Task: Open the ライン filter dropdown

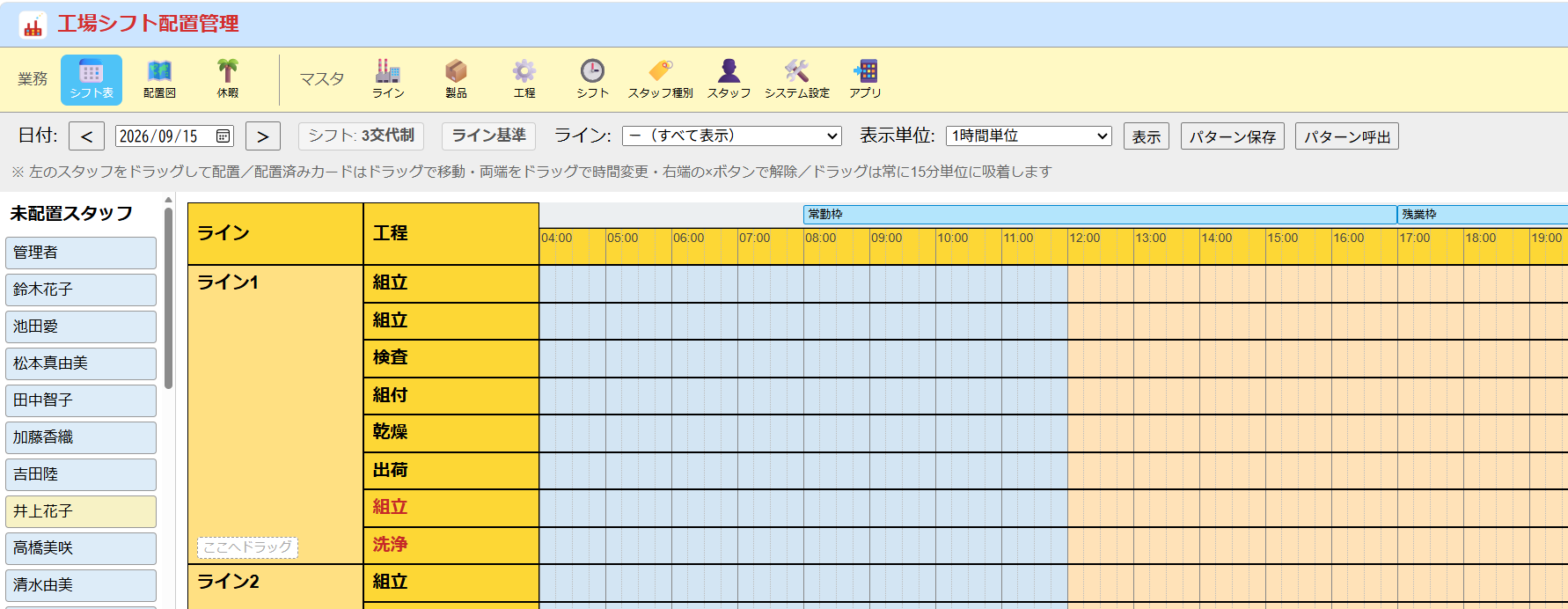Action: point(732,136)
